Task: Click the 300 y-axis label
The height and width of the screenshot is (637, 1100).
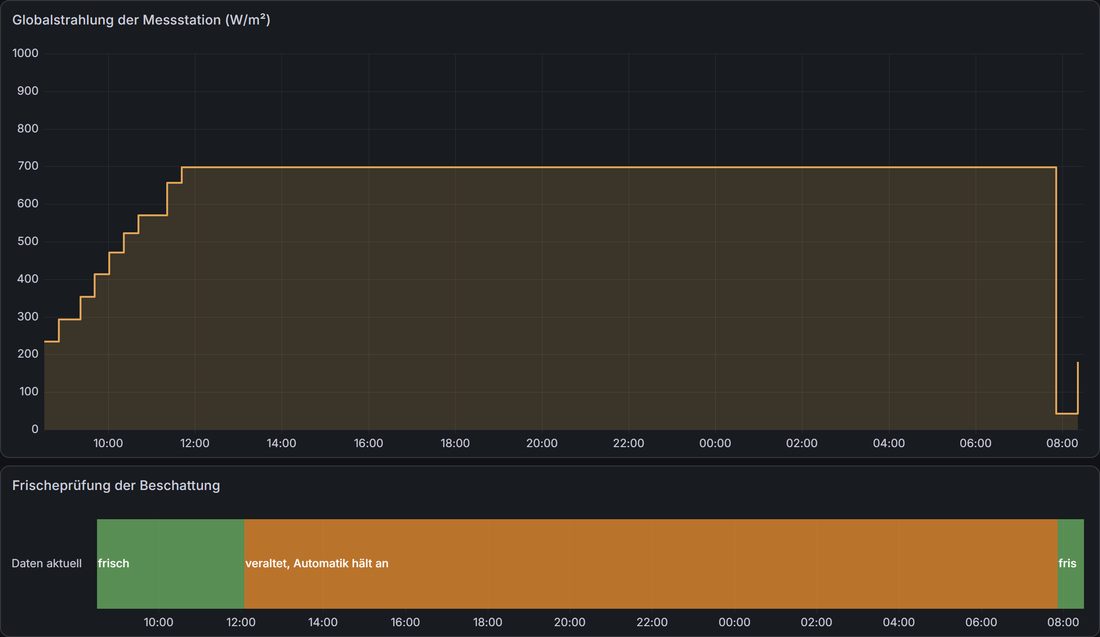Action: pyautogui.click(x=28, y=316)
